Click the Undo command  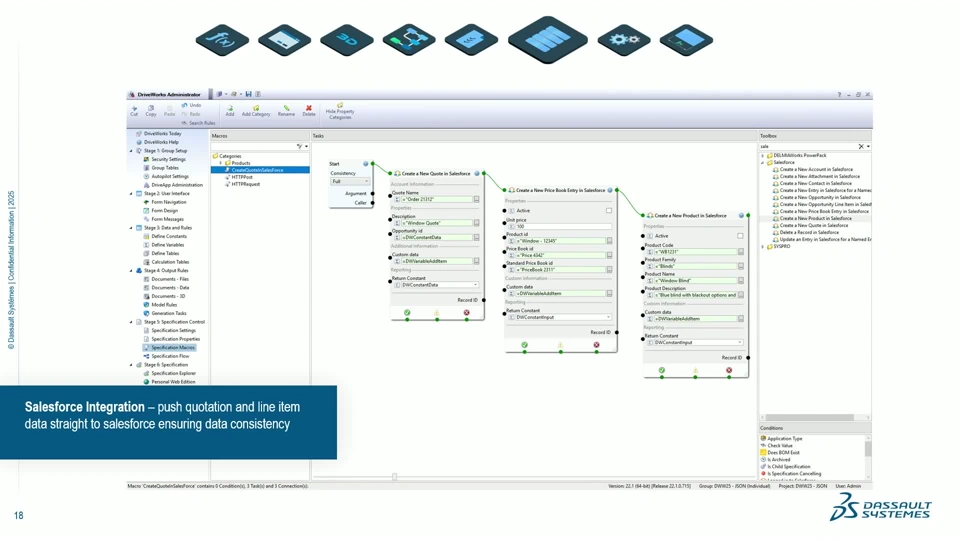click(x=191, y=105)
